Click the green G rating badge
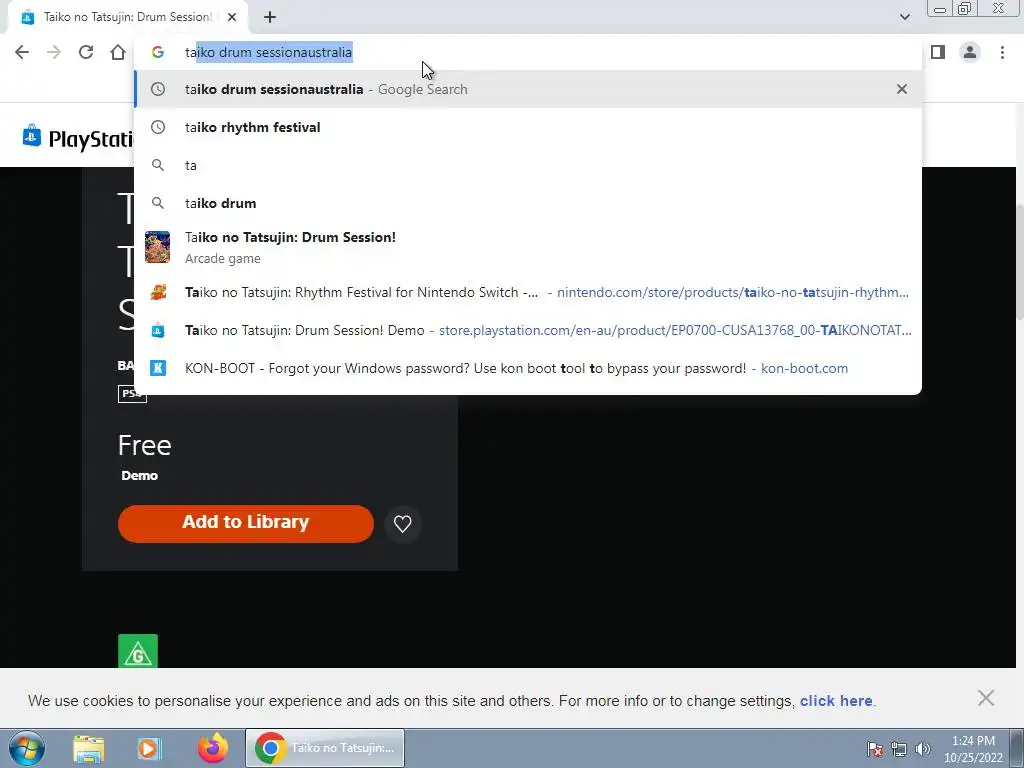Screen dimensions: 1024x768 coord(138,651)
